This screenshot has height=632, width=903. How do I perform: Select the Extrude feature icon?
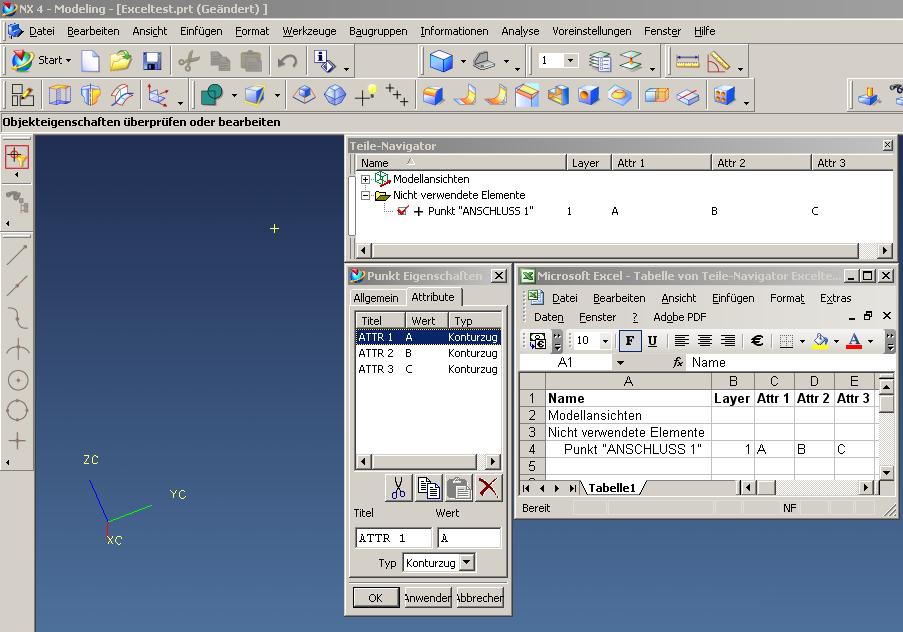pyautogui.click(x=59, y=95)
